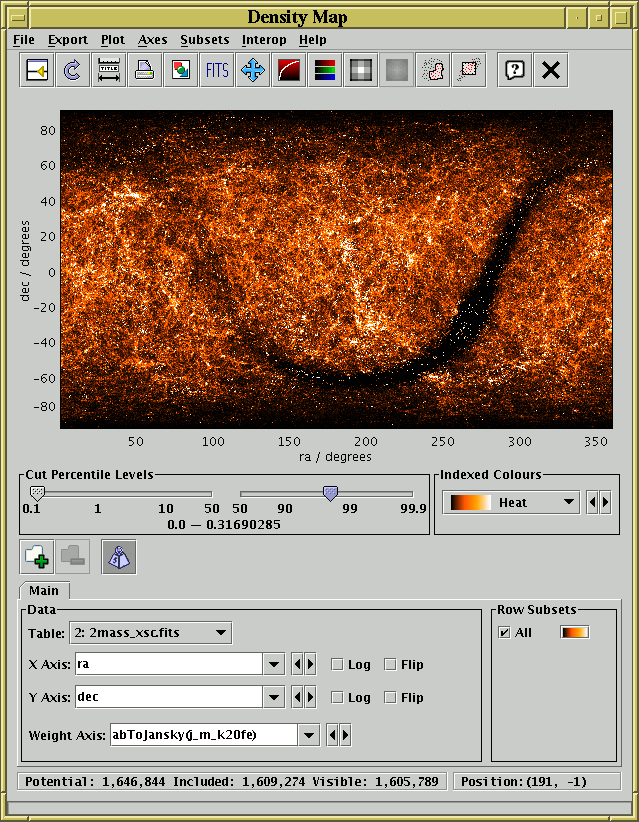Click the help speech-bubble icon
The width and height of the screenshot is (639, 822).
click(514, 70)
